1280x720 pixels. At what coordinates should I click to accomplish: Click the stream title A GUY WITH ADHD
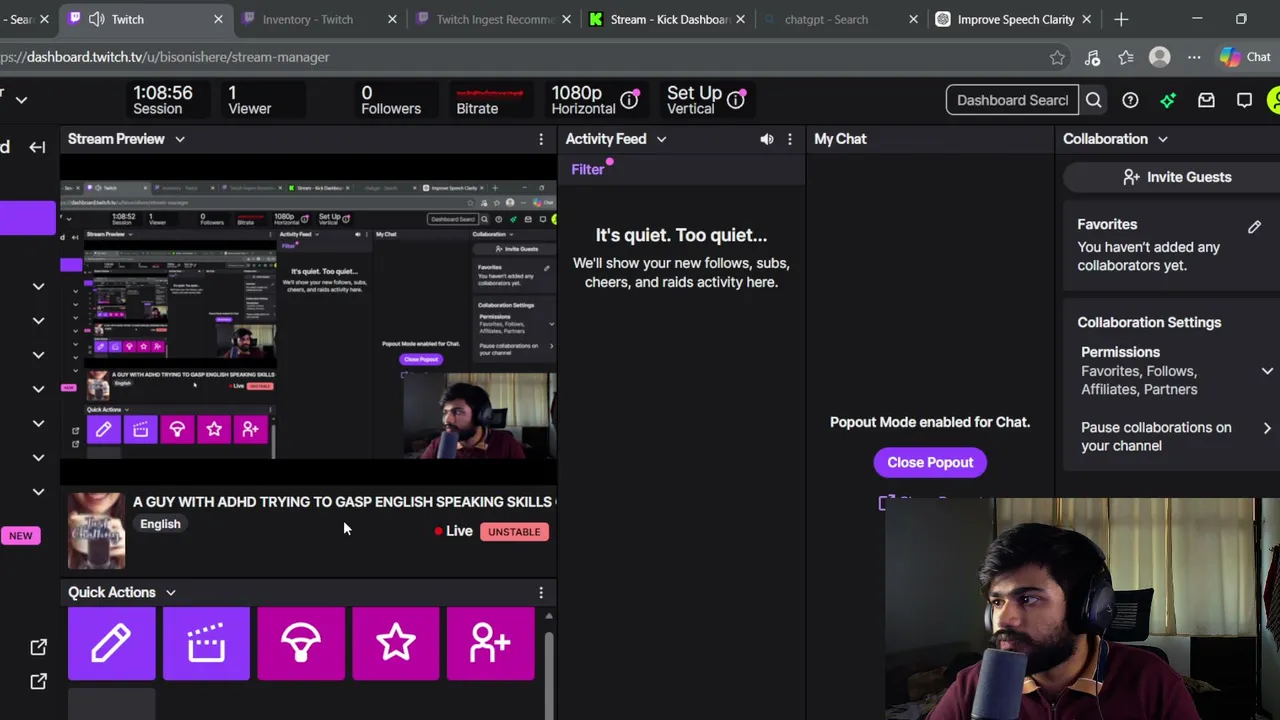click(x=342, y=502)
